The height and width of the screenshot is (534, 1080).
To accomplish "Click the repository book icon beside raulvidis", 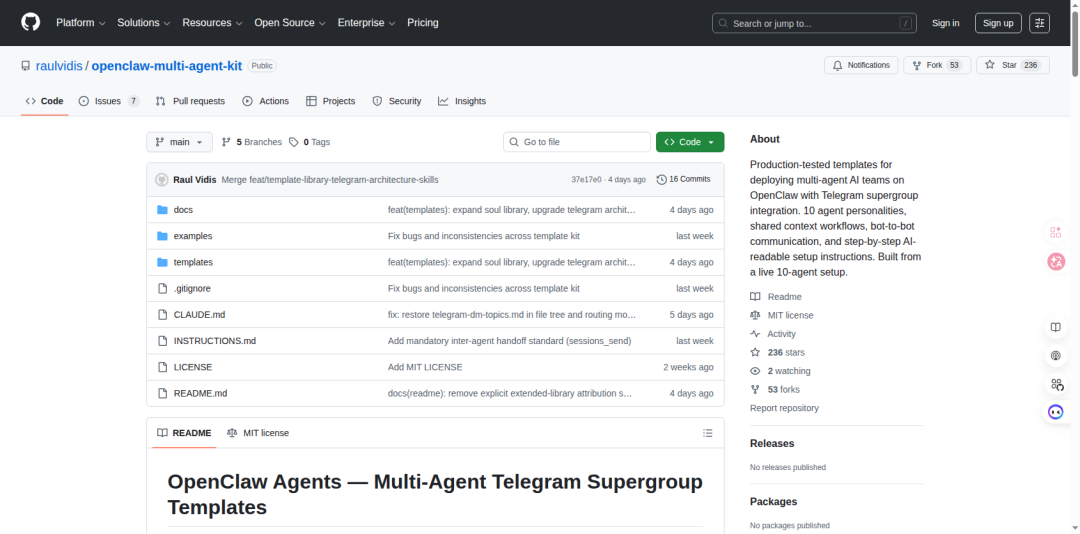I will [25, 66].
